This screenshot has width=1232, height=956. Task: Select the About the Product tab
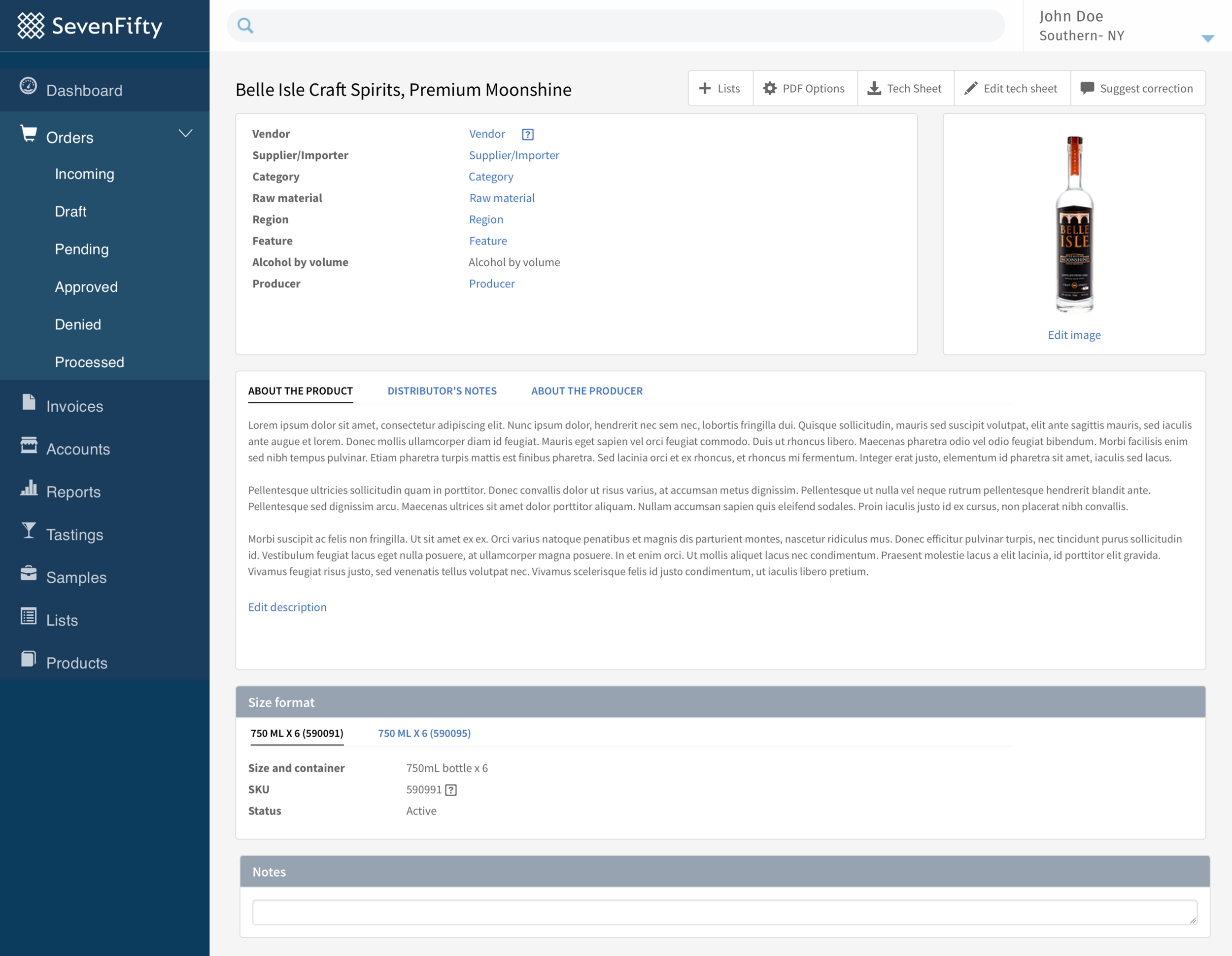tap(301, 391)
